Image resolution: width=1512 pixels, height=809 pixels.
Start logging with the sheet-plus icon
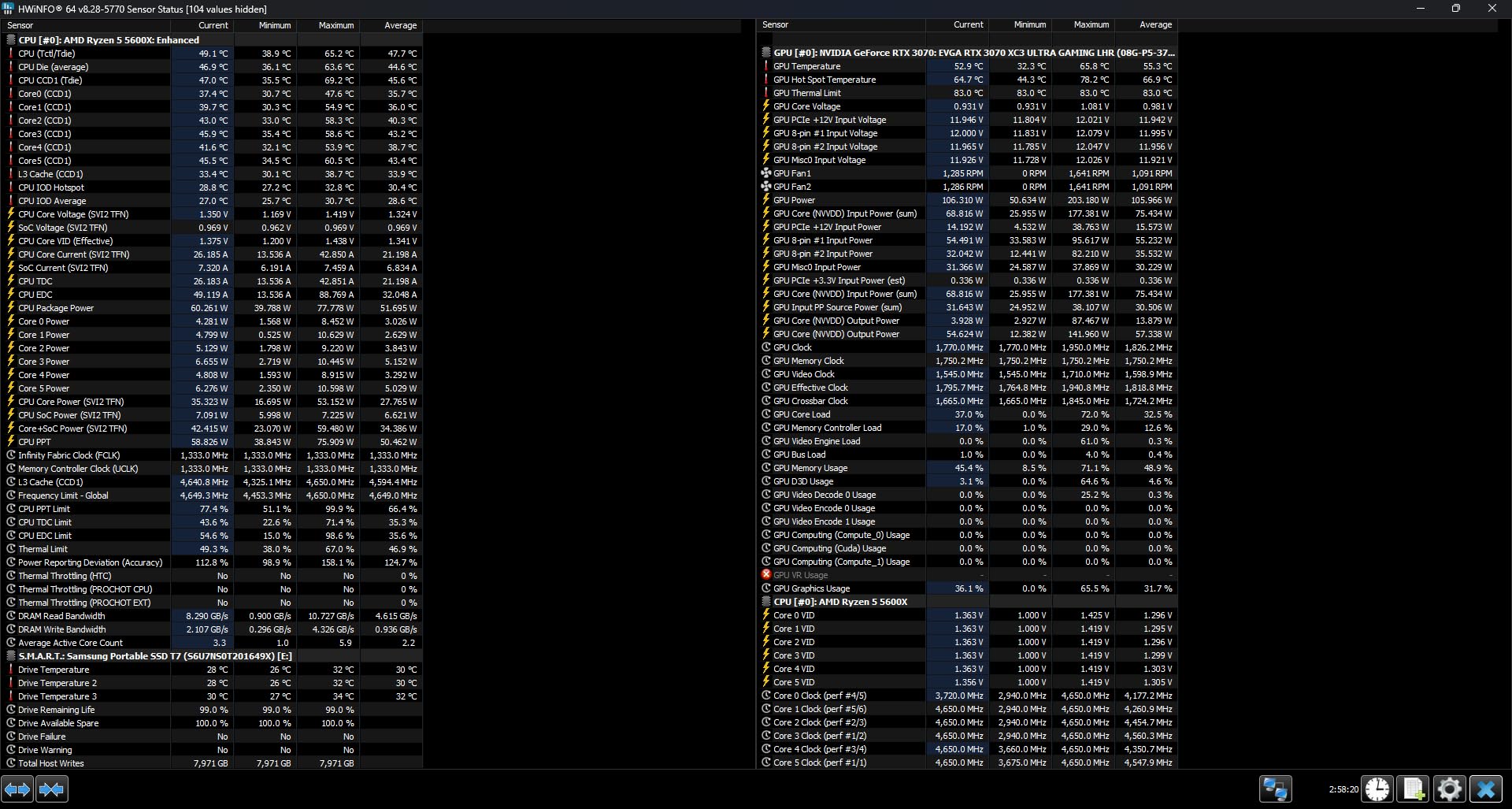[1414, 789]
